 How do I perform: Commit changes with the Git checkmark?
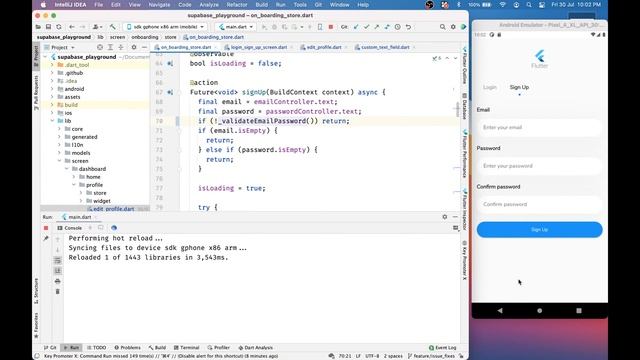click(x=367, y=27)
